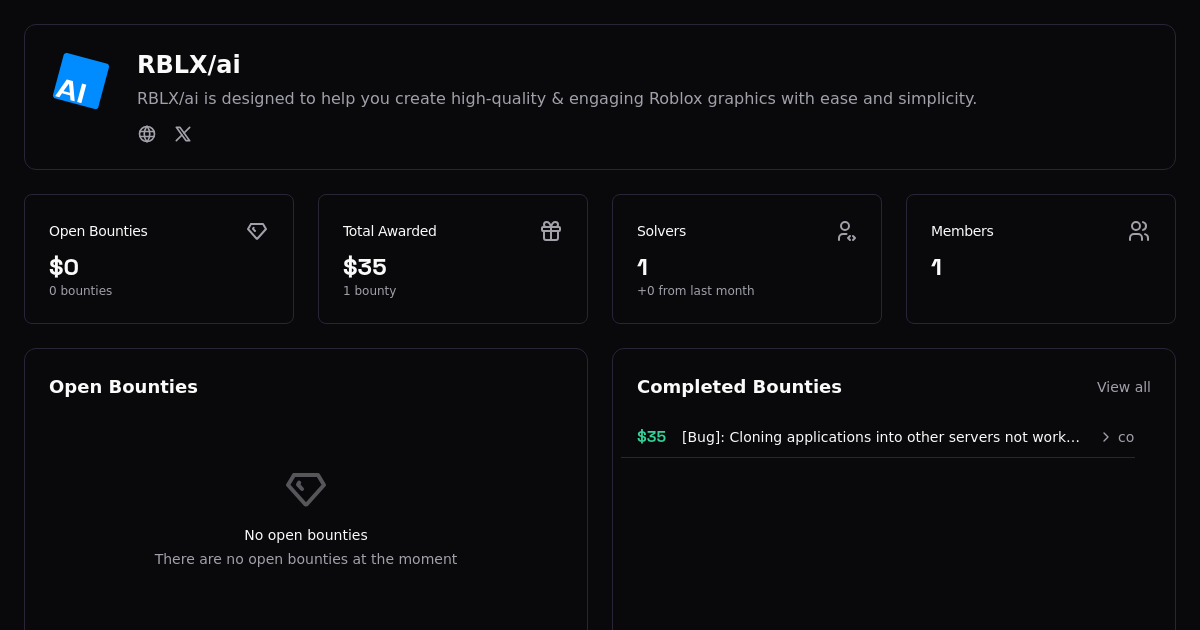
Task: Click the Open Bounties section heading
Action: pos(123,387)
